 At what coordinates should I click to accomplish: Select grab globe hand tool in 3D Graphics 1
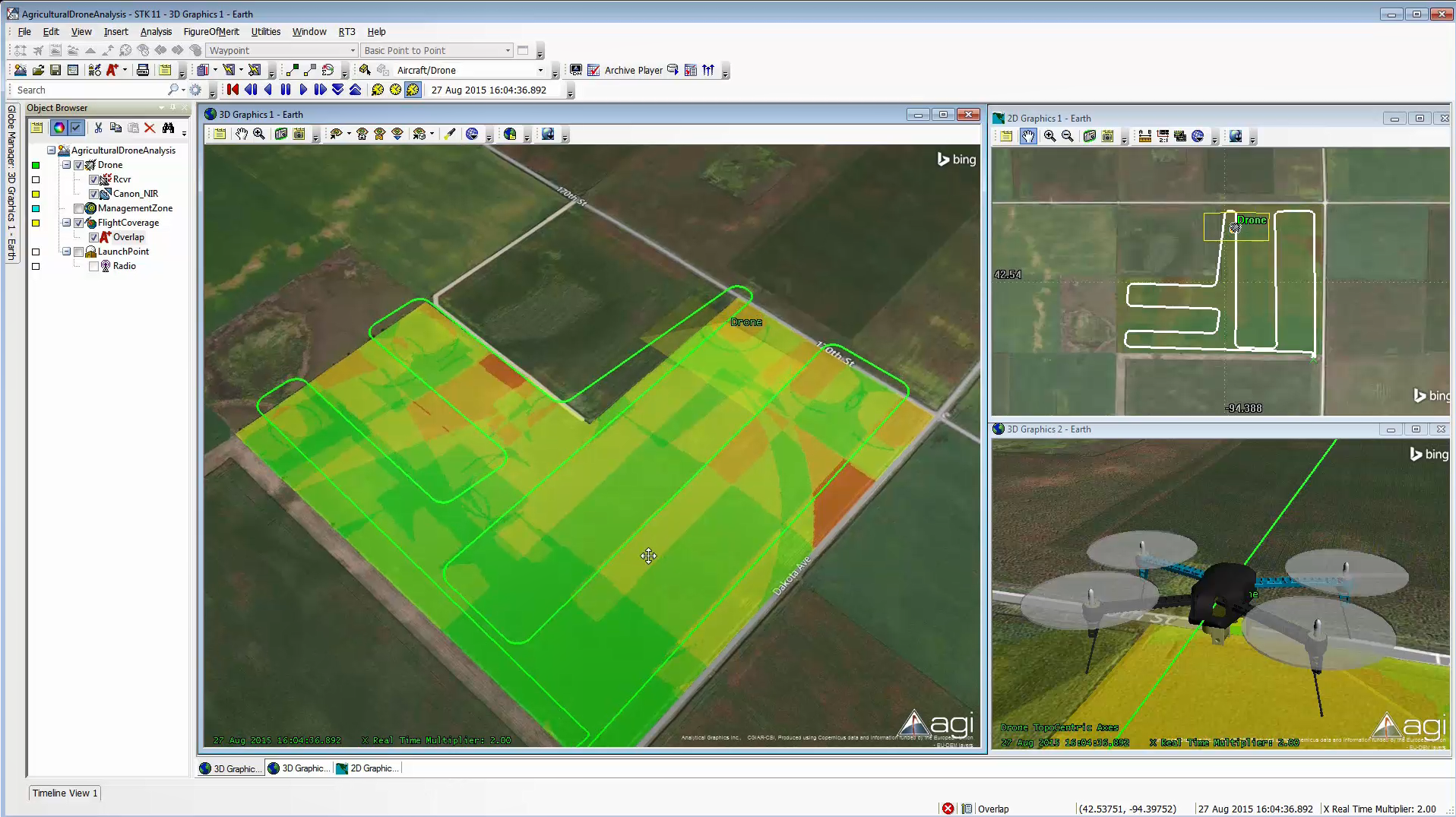242,134
